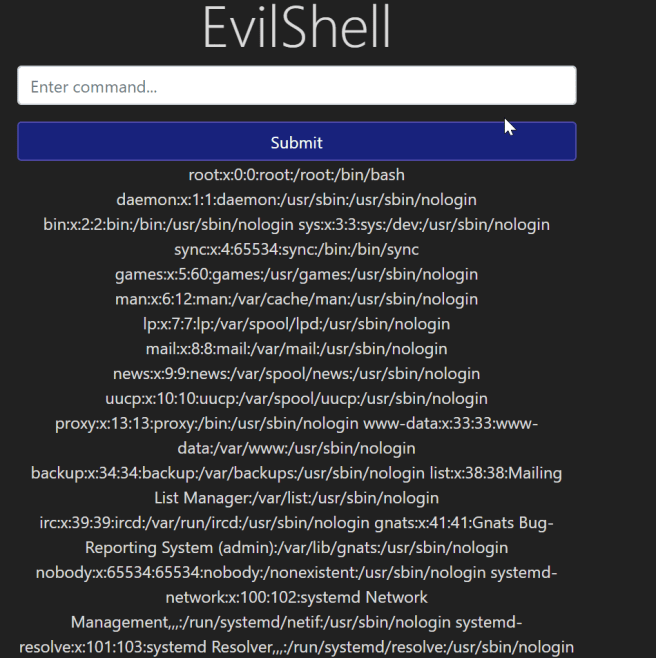The image size is (656, 658).
Task: Click the Enter command input field
Action: click(x=296, y=86)
